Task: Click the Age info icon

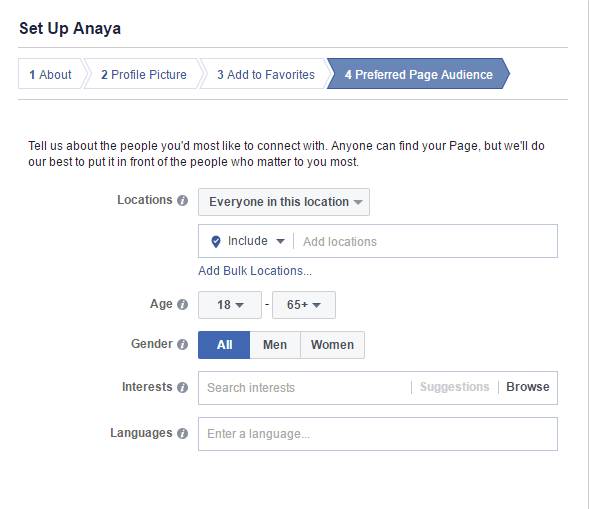Action: (x=183, y=304)
